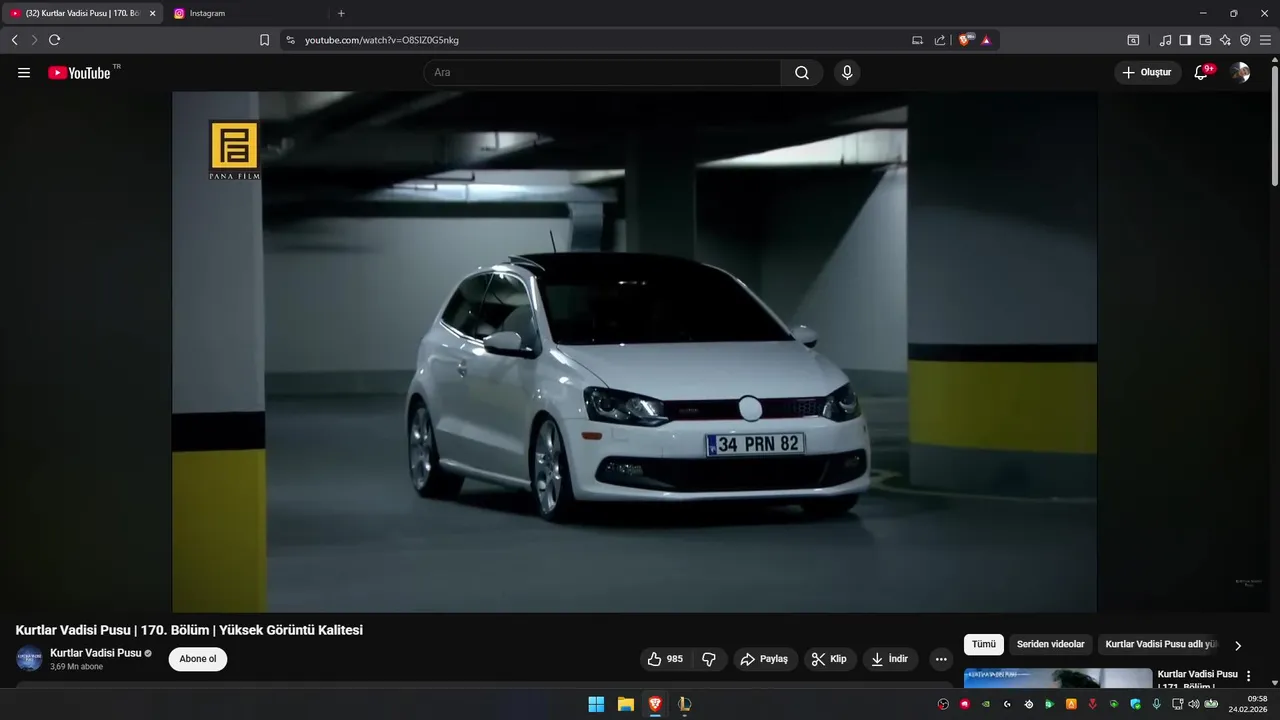Viewport: 1280px width, 720px height.
Task: Open File Explorer from the taskbar
Action: pos(625,704)
